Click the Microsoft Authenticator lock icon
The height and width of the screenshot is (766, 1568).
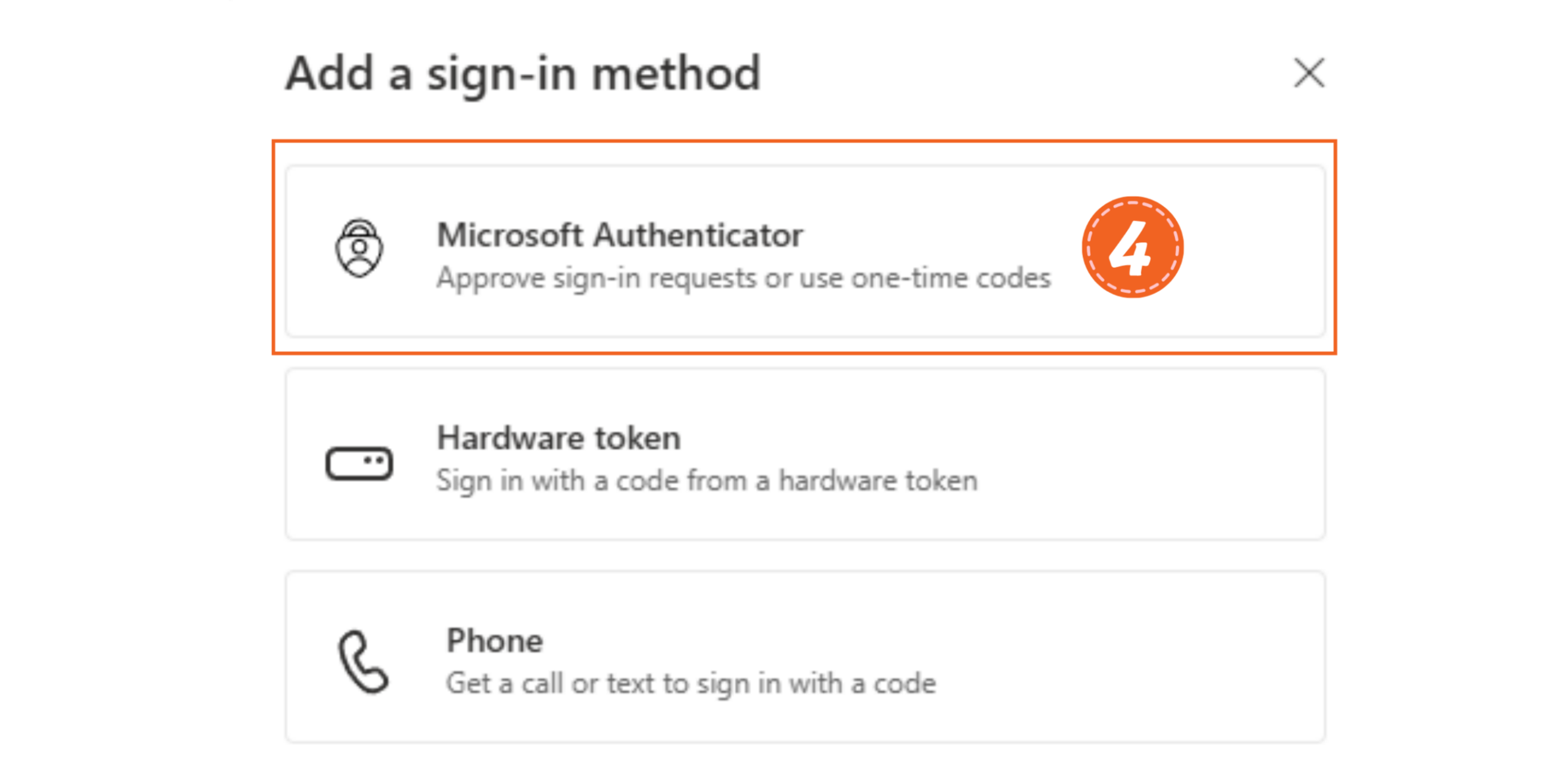click(x=358, y=248)
